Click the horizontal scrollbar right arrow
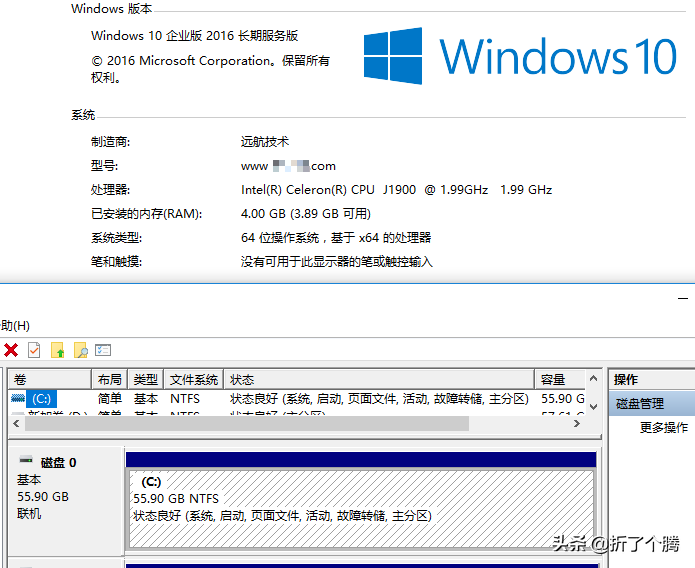 [x=577, y=423]
